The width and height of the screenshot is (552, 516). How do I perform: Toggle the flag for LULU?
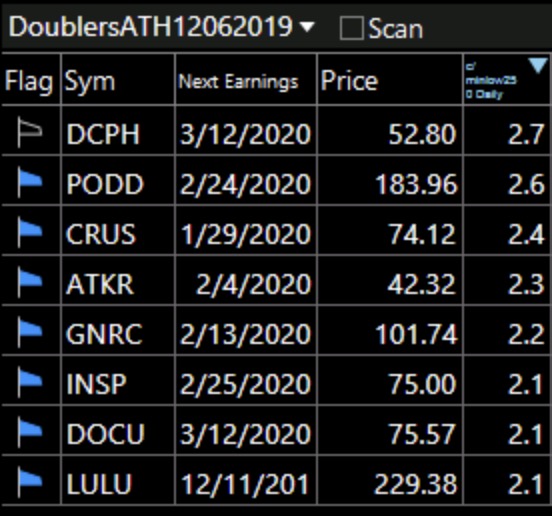(30, 483)
